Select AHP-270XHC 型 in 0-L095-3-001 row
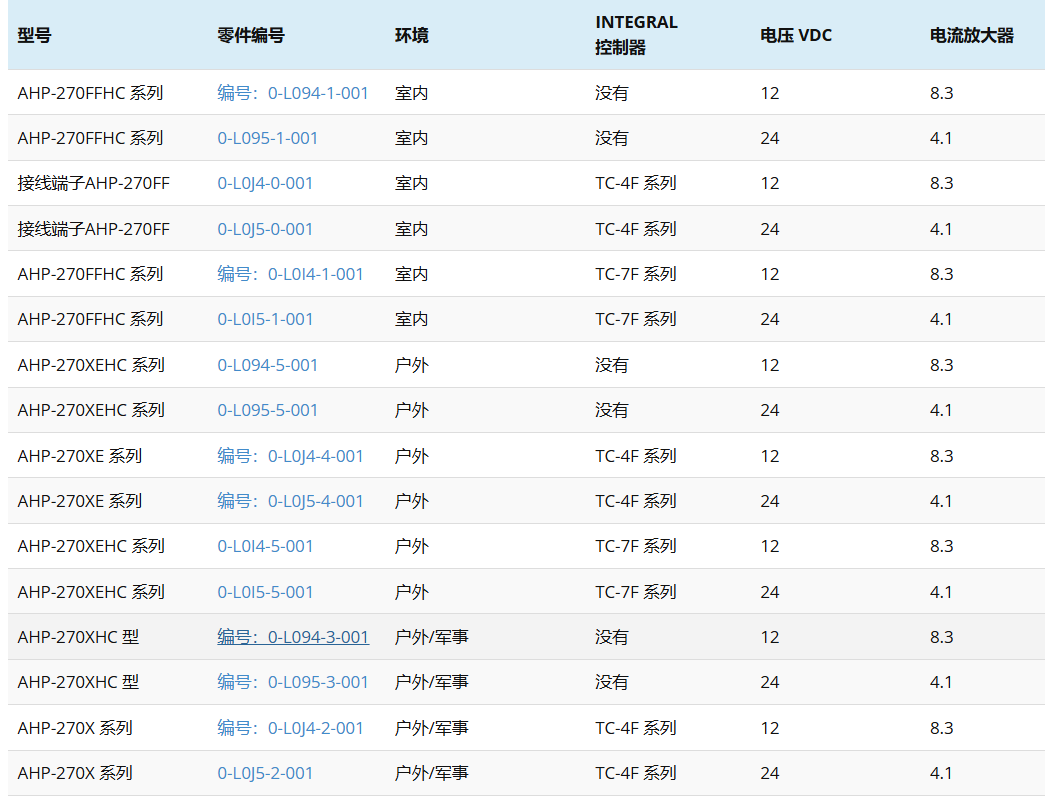Image resolution: width=1045 pixels, height=797 pixels. click(x=78, y=682)
